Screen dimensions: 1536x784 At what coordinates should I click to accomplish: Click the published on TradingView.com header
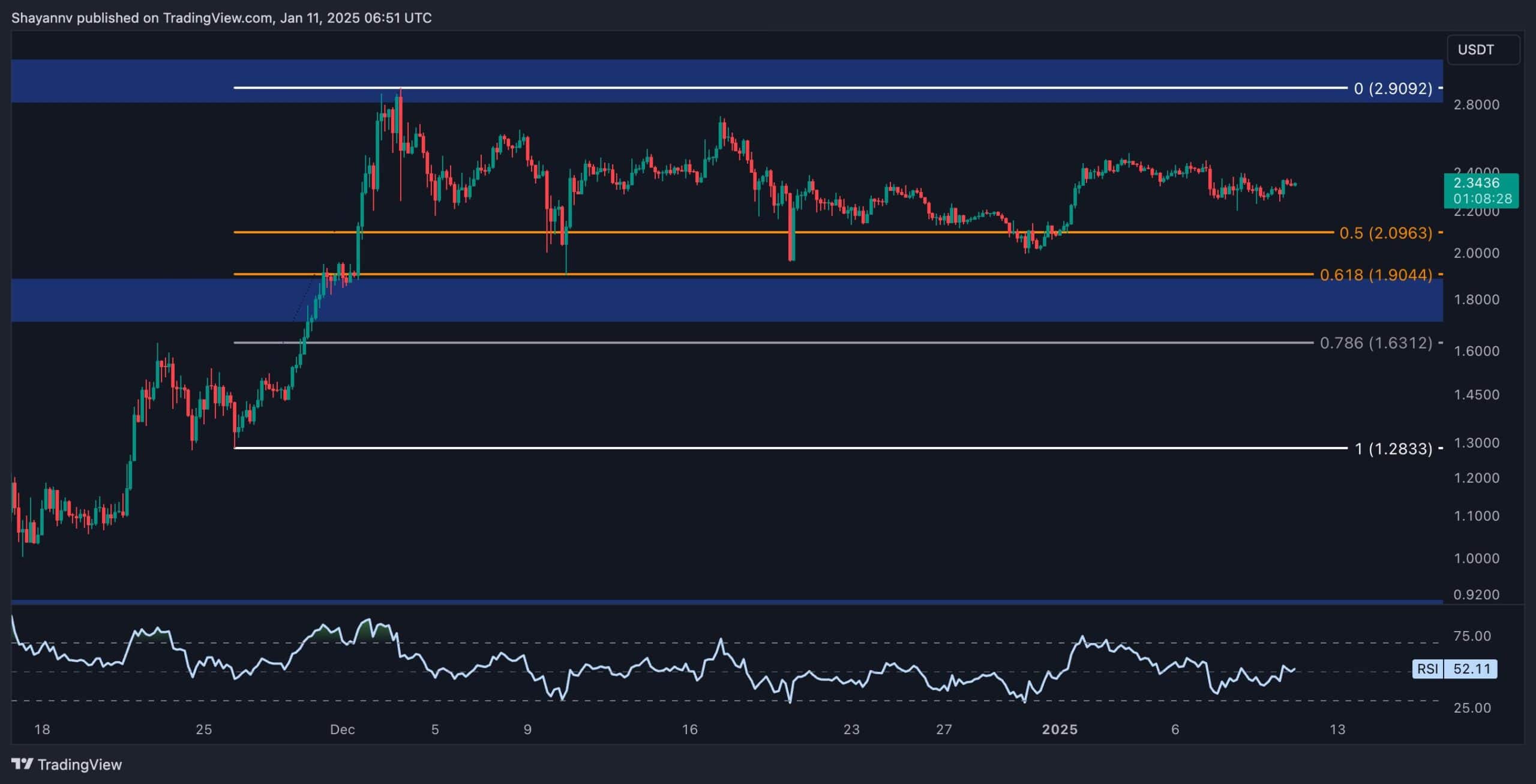[221, 18]
